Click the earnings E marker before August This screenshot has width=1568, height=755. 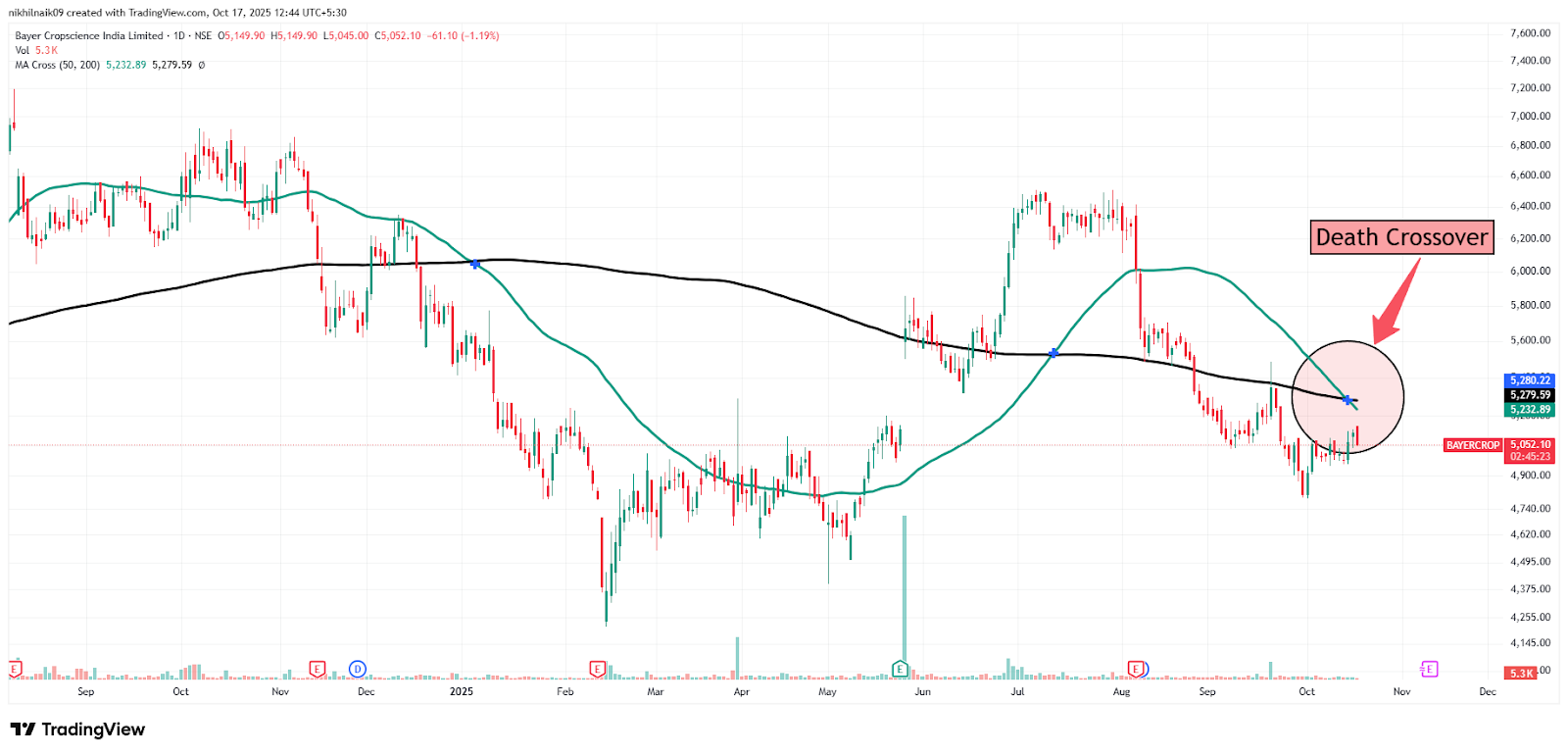pyautogui.click(x=1136, y=669)
